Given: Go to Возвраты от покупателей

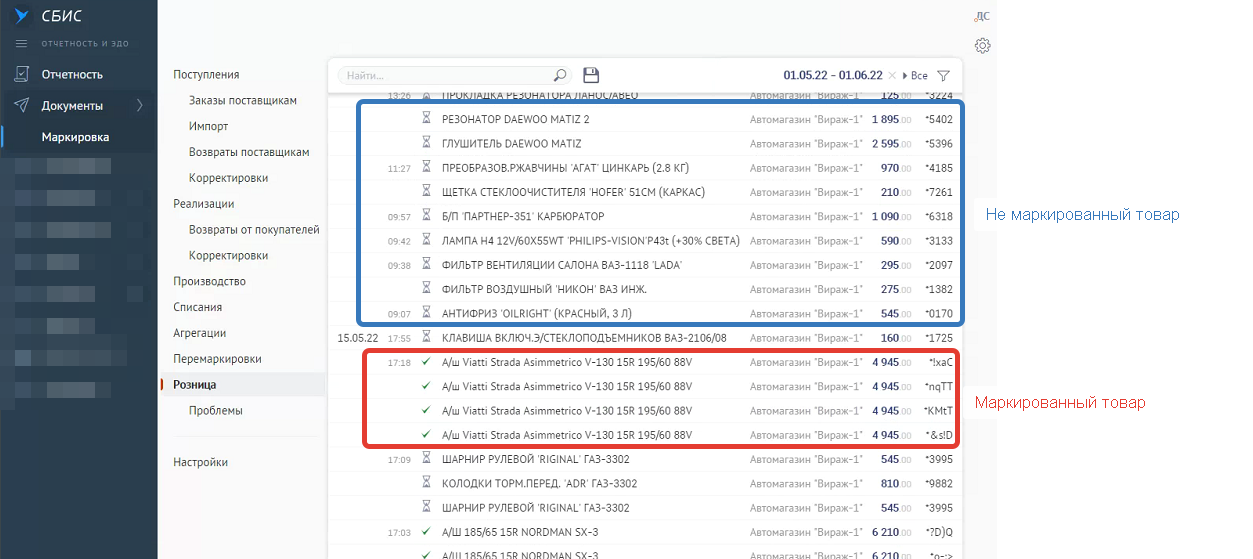Looking at the screenshot, I should click(x=254, y=230).
